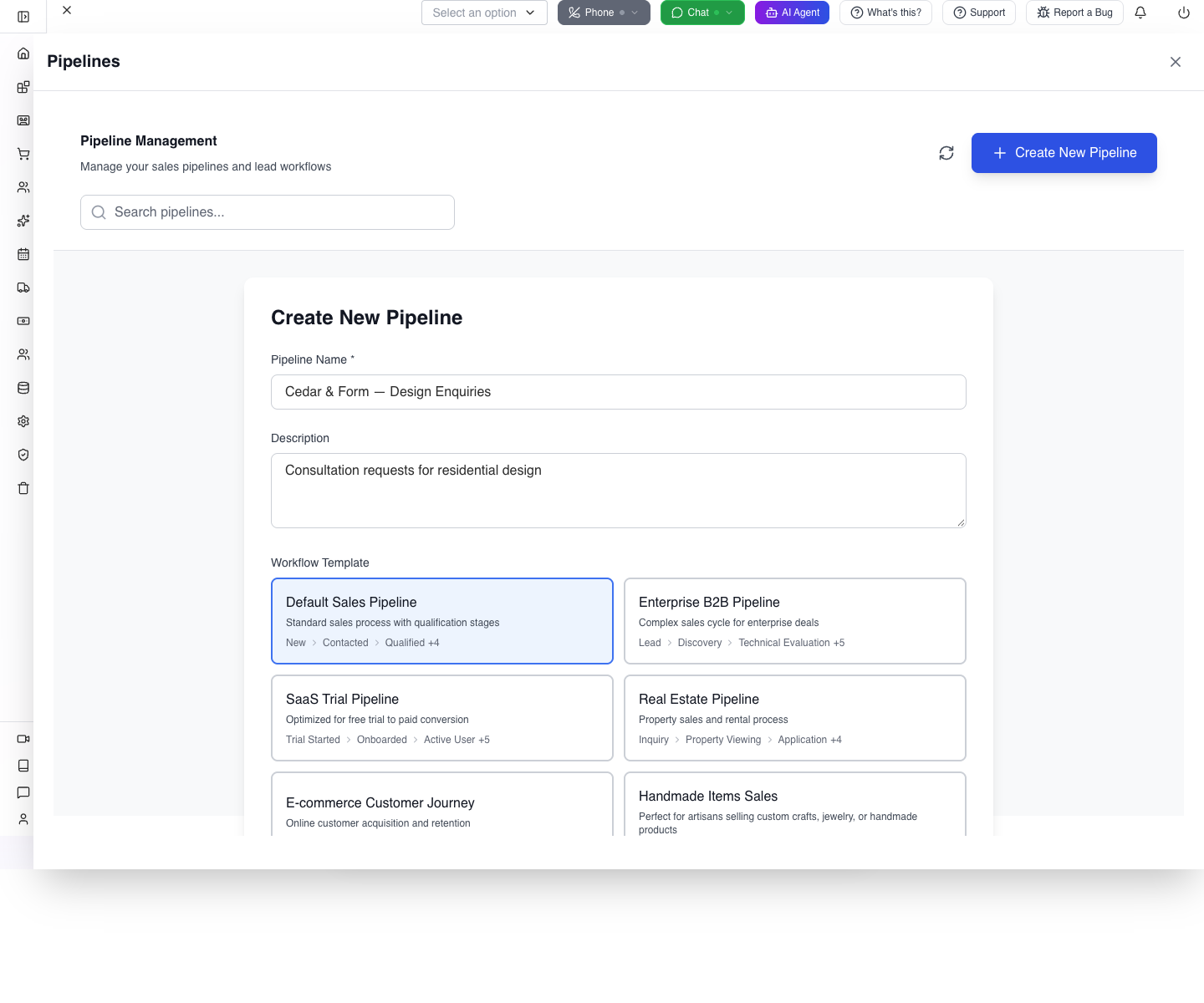Launch the AI Agent button
The height and width of the screenshot is (1003, 1204).
tap(792, 13)
